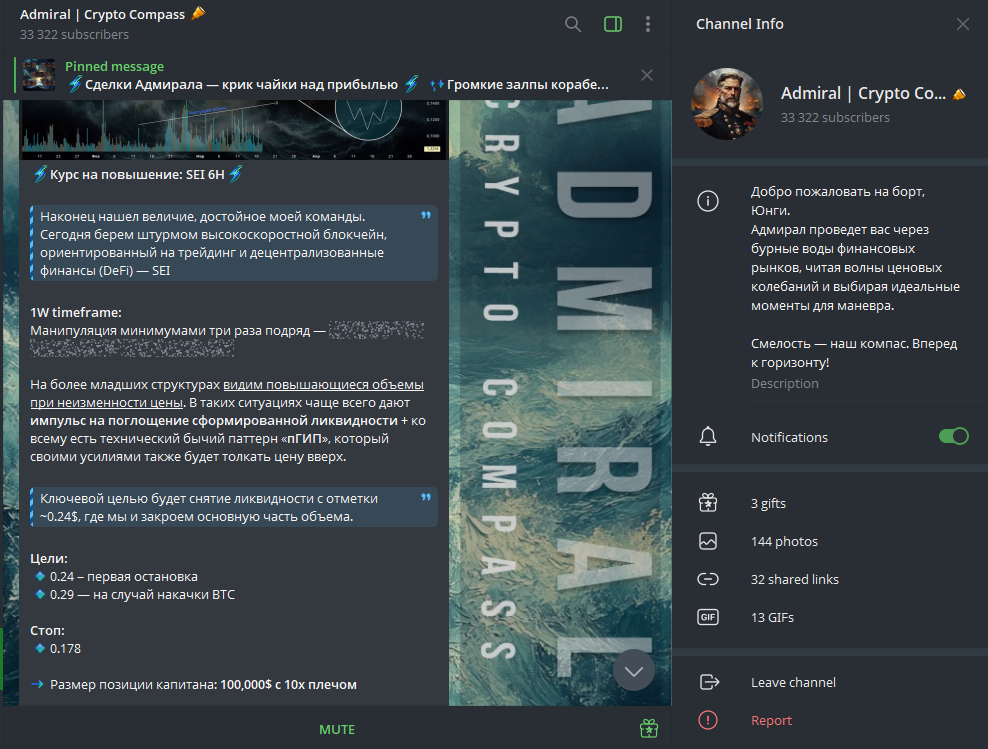Click the MUTE button at bottom
This screenshot has width=988, height=749.
[x=337, y=729]
